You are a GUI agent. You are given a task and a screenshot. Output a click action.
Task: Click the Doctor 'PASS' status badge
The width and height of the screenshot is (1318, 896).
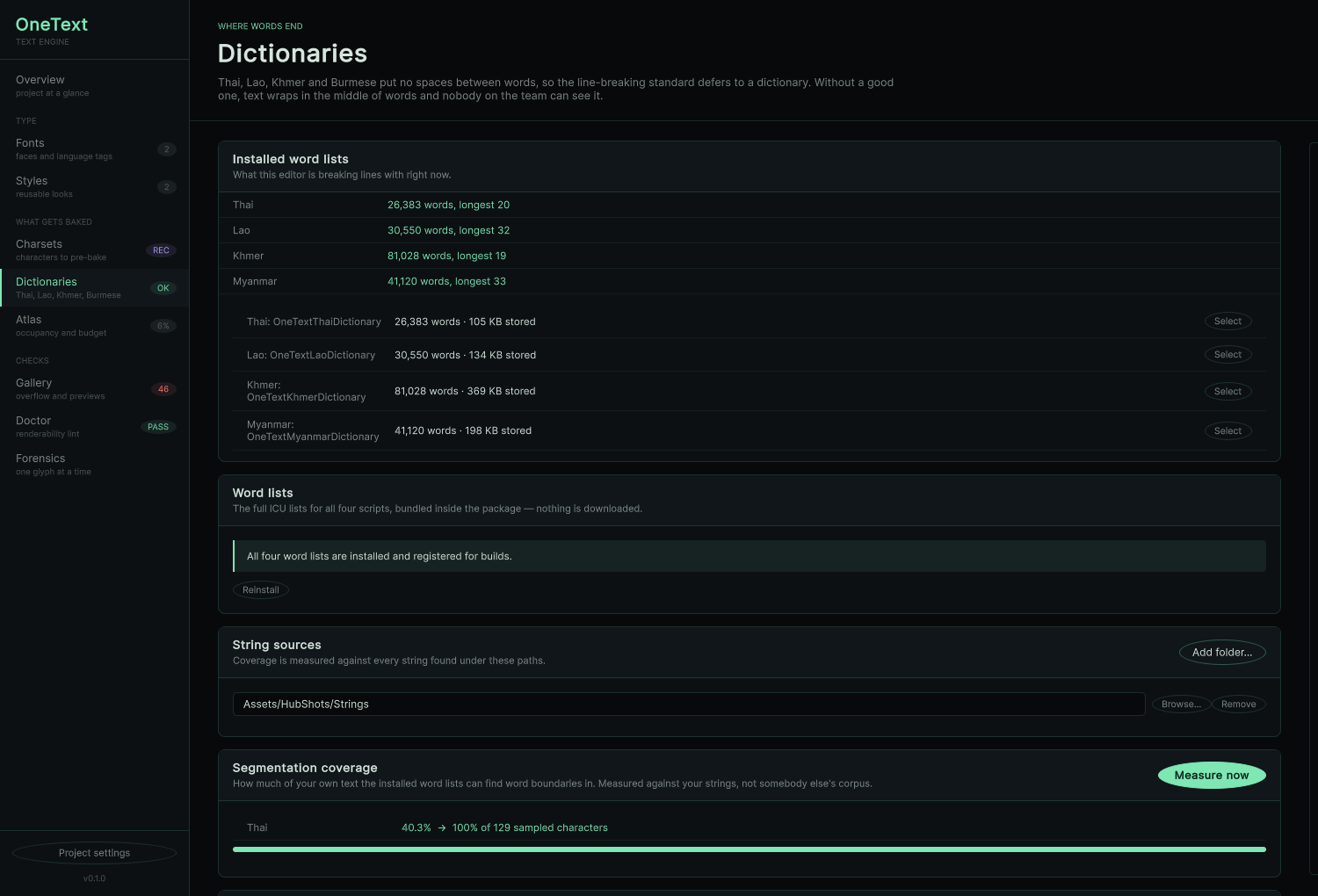point(158,427)
